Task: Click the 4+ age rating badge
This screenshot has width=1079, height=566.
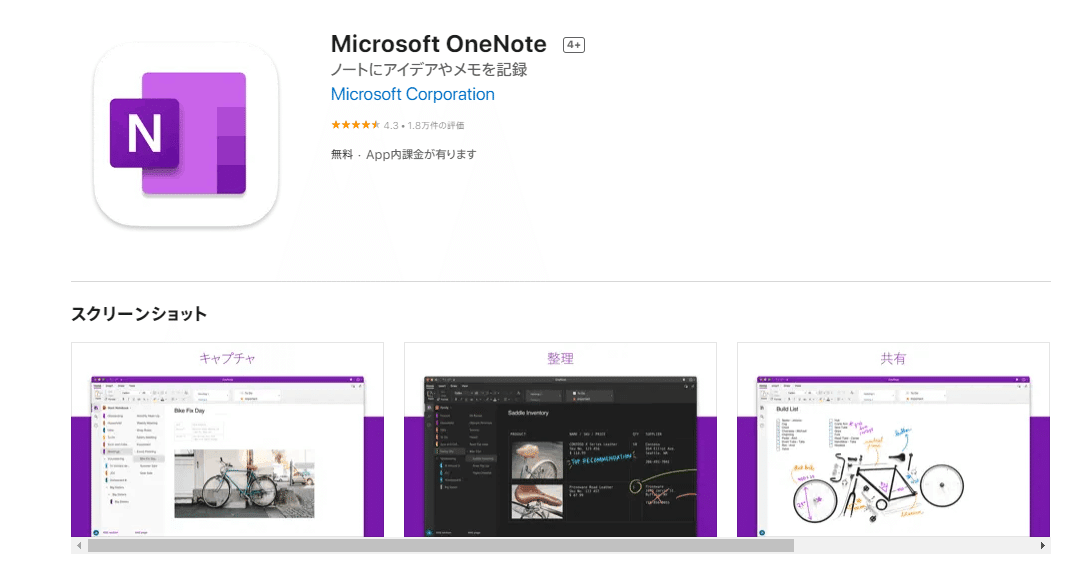Action: pos(573,45)
